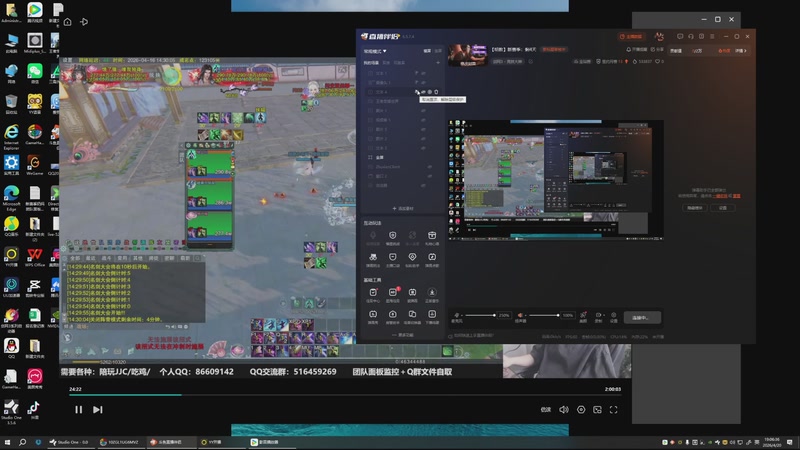Toggle visibility of the ZhuxianClient source
Image resolution: width=800 pixels, height=450 pixels.
click(x=430, y=167)
